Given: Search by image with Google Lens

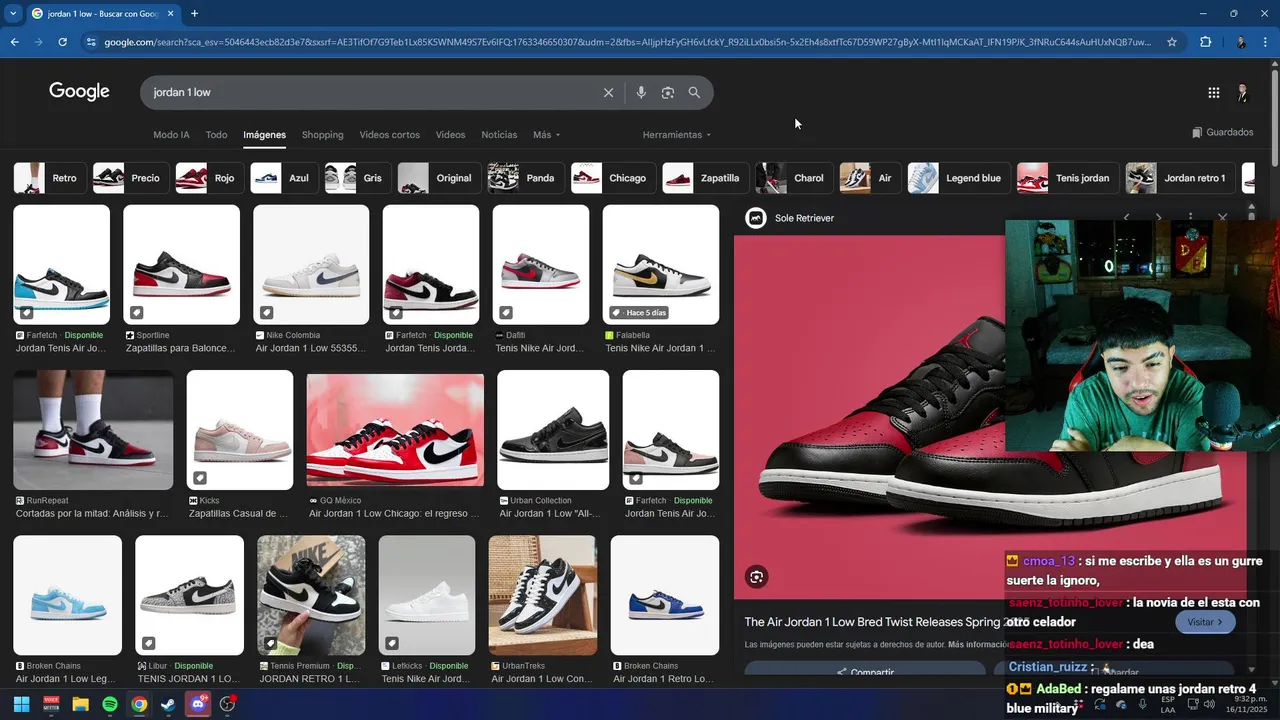Looking at the screenshot, I should point(667,92).
